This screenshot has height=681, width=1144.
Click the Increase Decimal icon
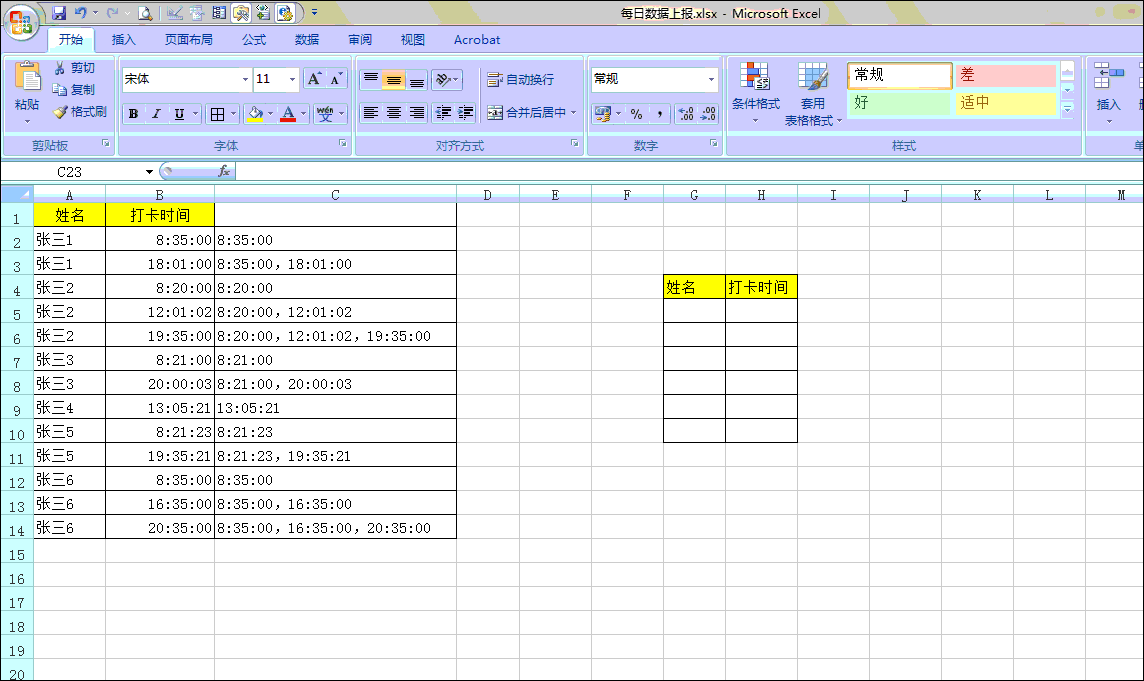point(686,114)
